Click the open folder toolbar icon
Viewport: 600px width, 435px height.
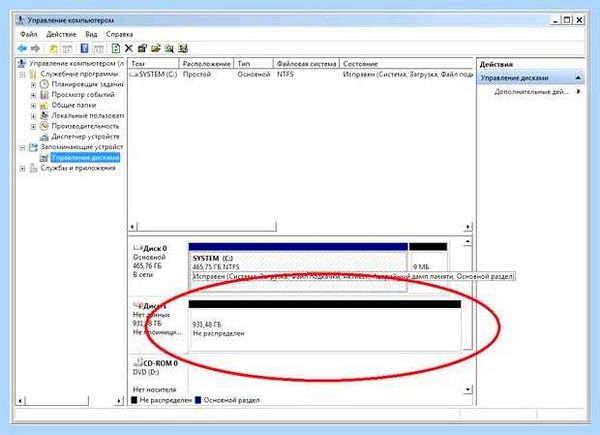click(156, 48)
